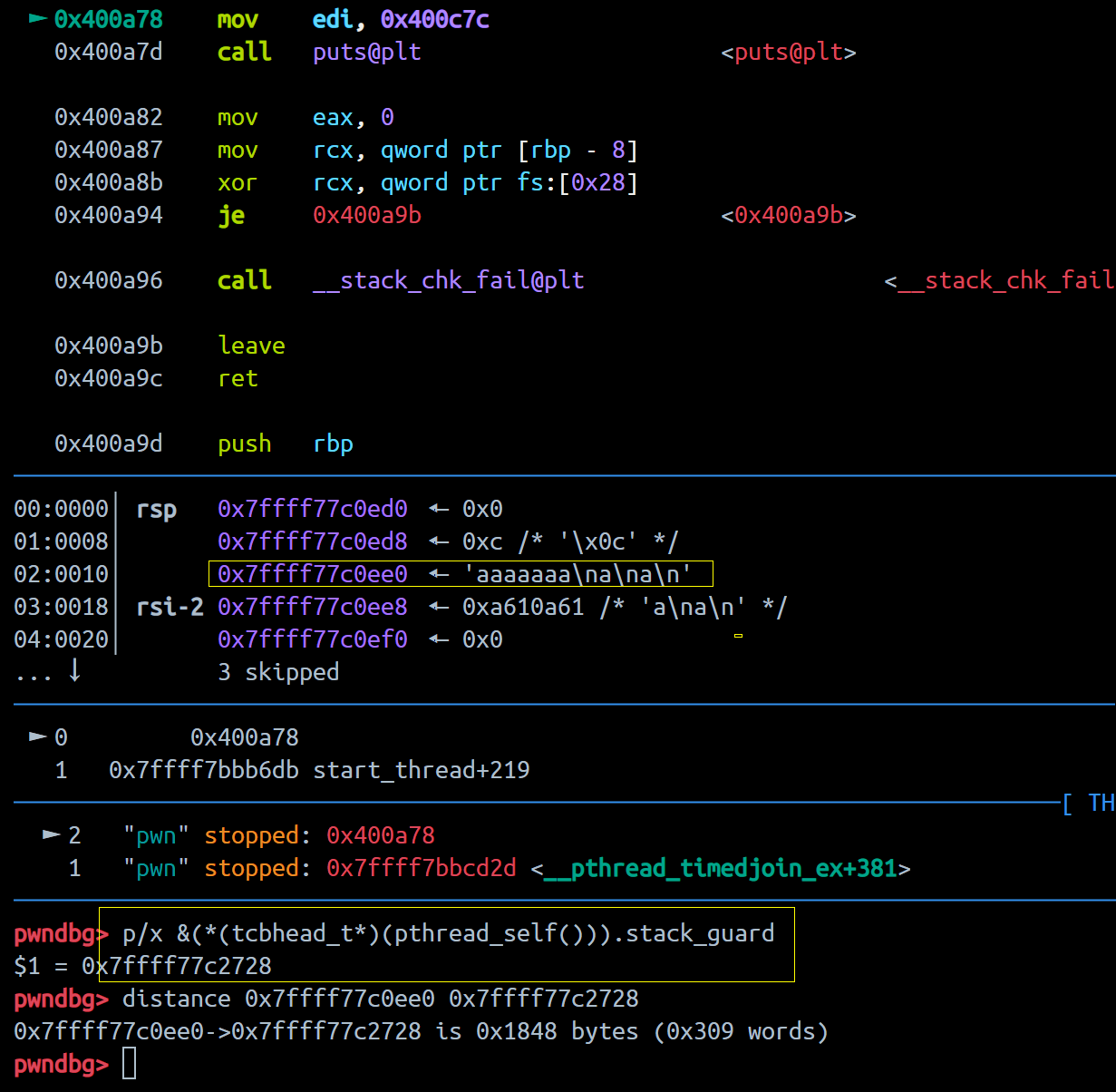Click the __stack_chk_fail@plt call operand
Viewport: 1116px width, 1092px height.
click(448, 280)
